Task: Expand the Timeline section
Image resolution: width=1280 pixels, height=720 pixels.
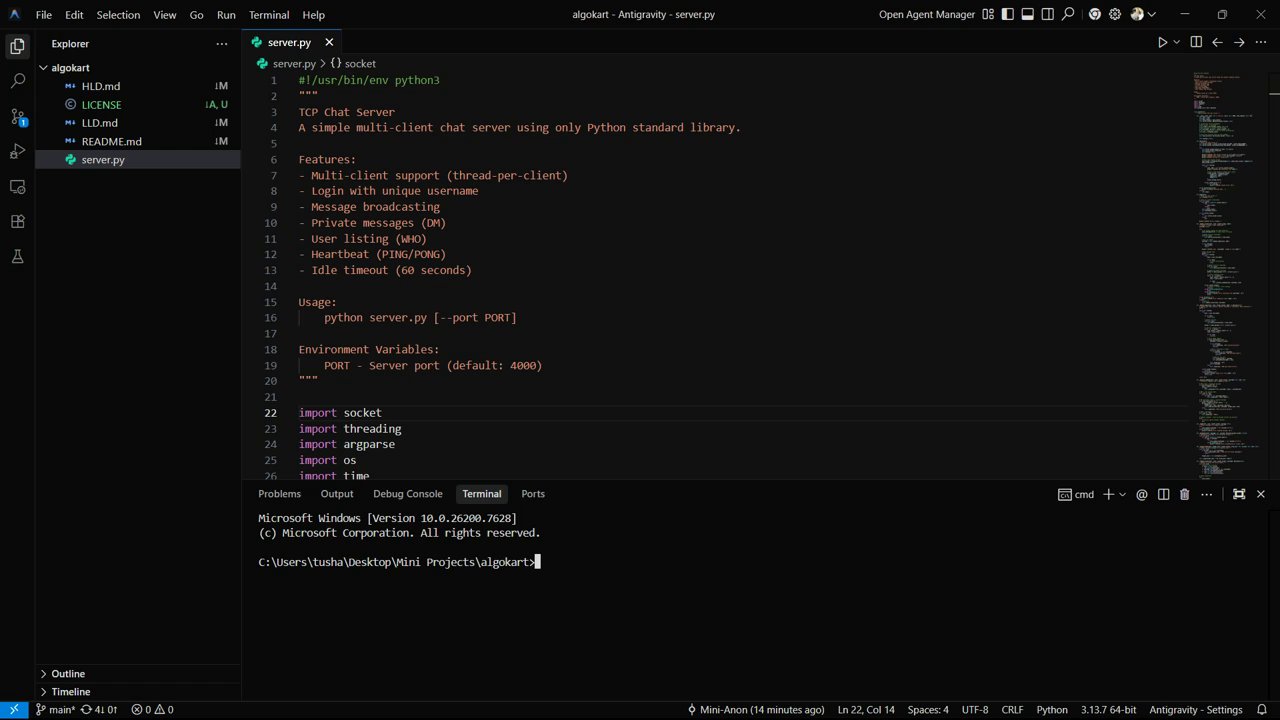Action: 70,692
